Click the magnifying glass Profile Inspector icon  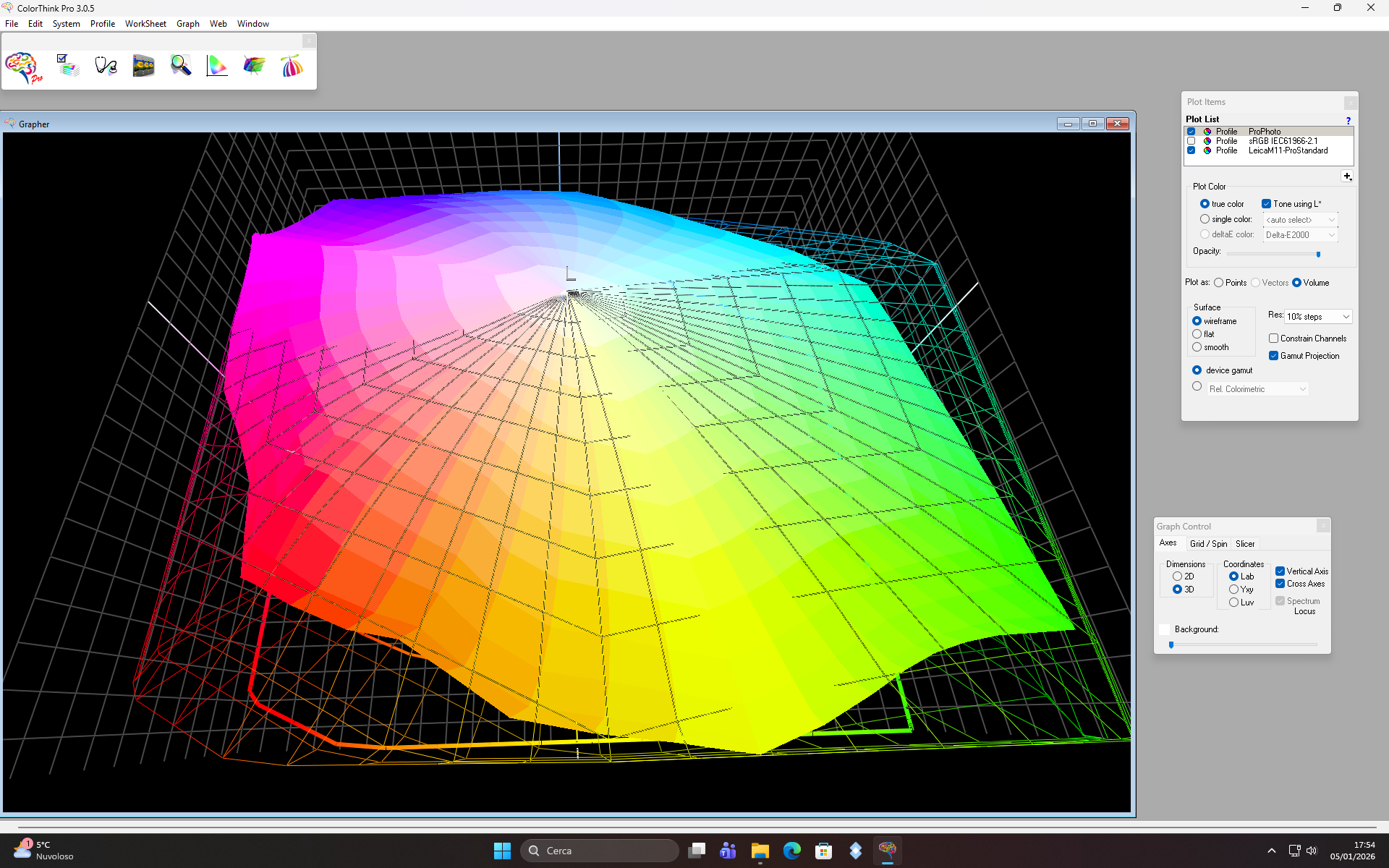[x=180, y=66]
